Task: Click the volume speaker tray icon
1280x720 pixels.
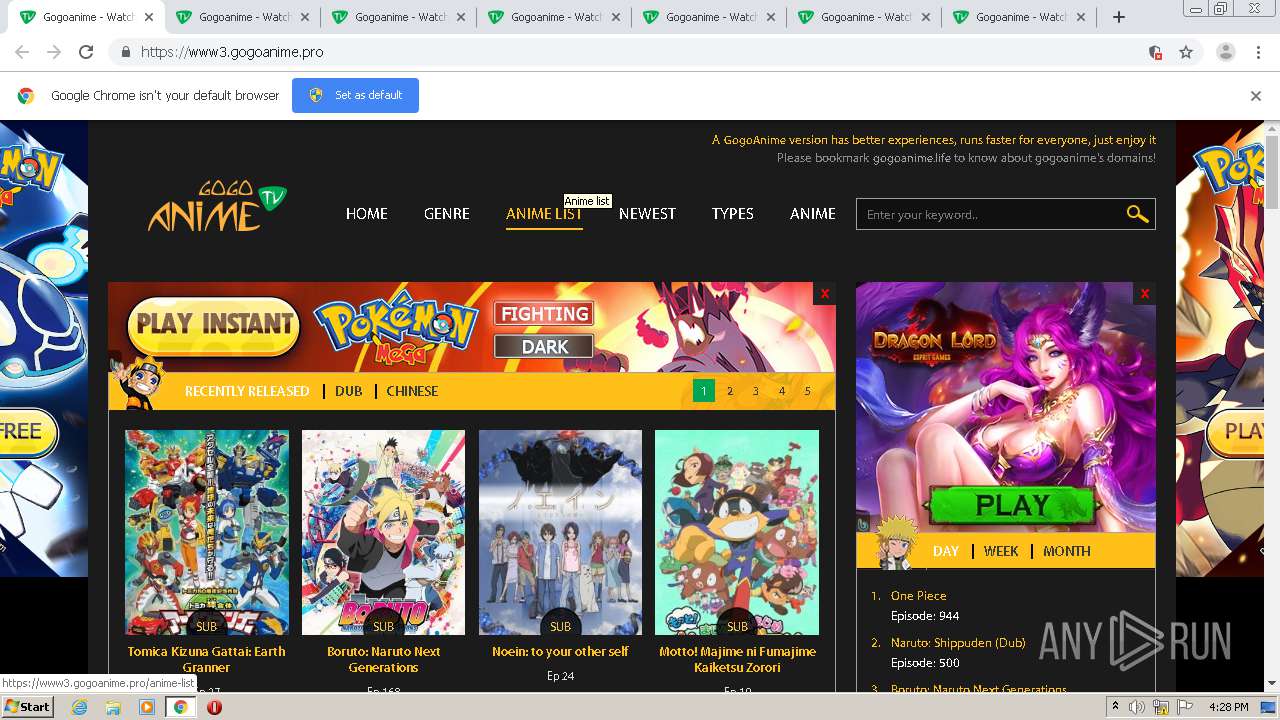Action: [1136, 707]
